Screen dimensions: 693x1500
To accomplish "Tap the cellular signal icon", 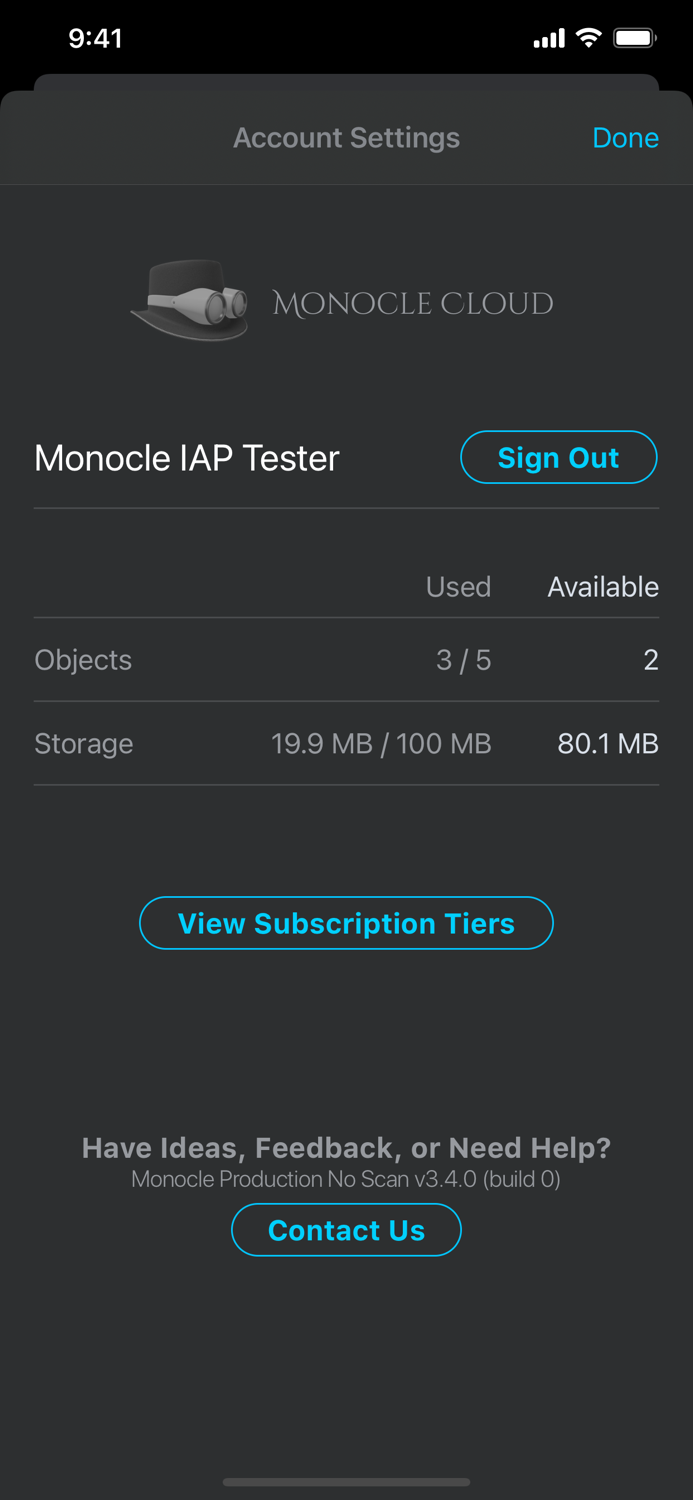I will [x=545, y=37].
